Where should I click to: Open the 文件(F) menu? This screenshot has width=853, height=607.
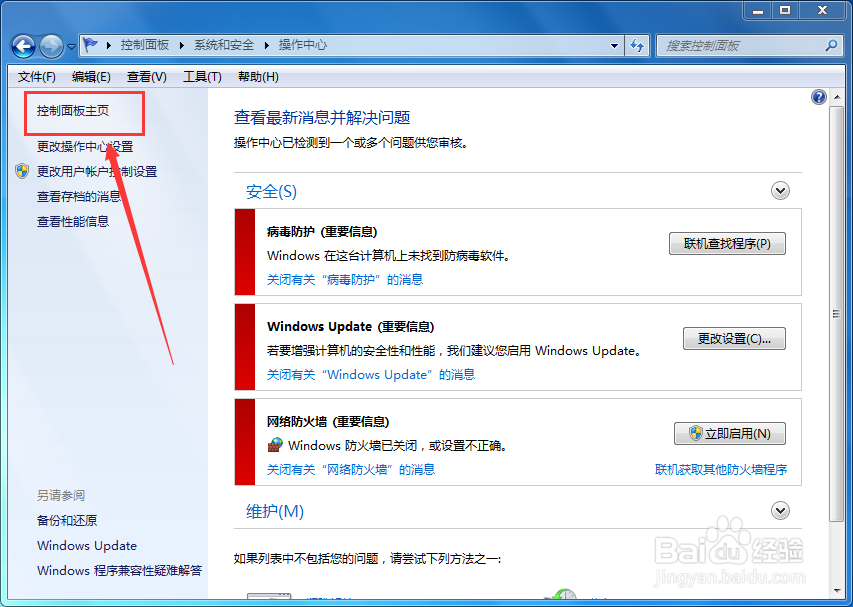[x=36, y=77]
